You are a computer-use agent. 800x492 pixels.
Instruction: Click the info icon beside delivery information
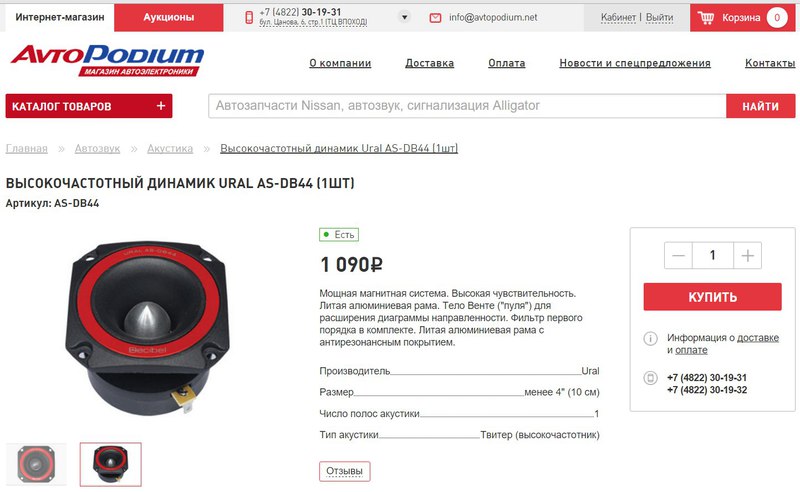[650, 338]
